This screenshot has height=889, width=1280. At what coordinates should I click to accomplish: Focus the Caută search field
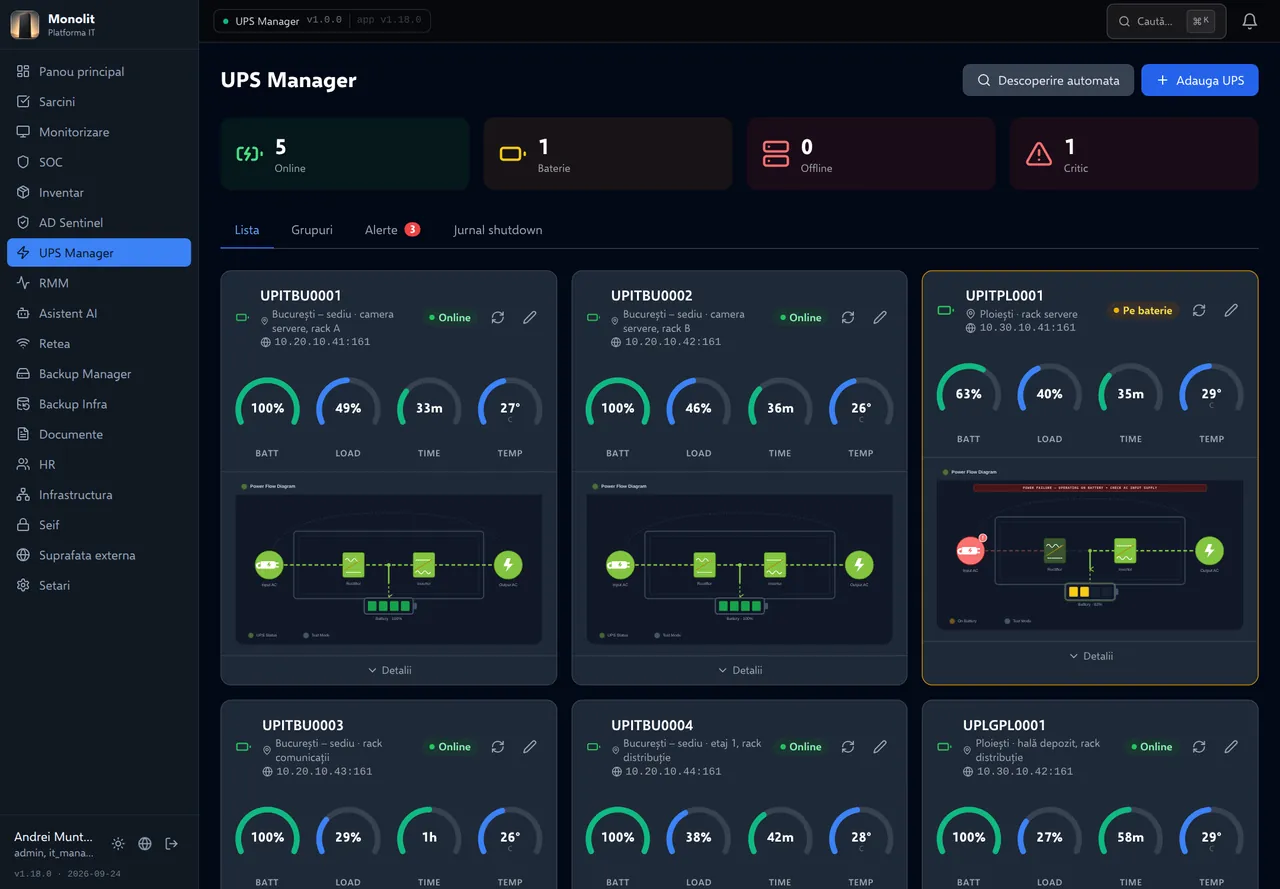[1166, 21]
